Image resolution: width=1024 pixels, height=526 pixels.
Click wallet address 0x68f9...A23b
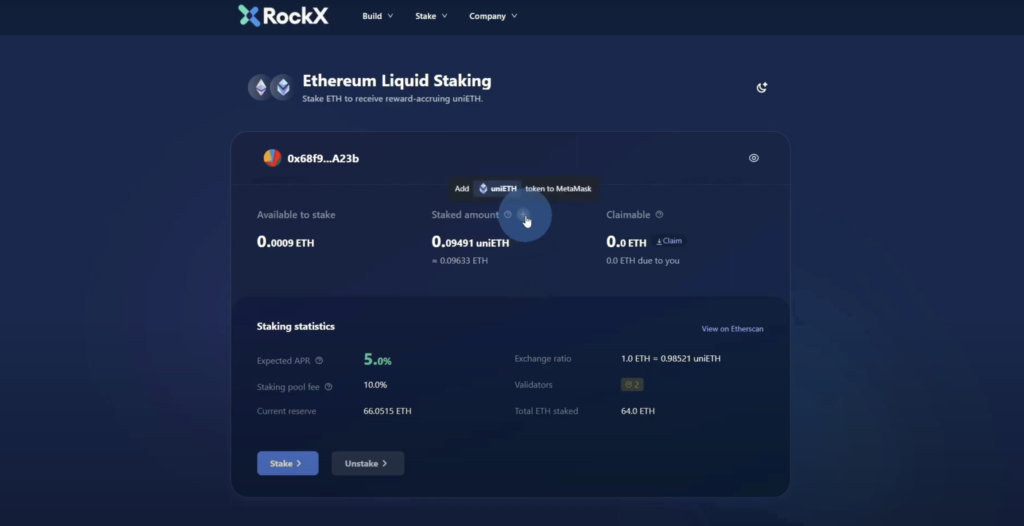tap(323, 159)
